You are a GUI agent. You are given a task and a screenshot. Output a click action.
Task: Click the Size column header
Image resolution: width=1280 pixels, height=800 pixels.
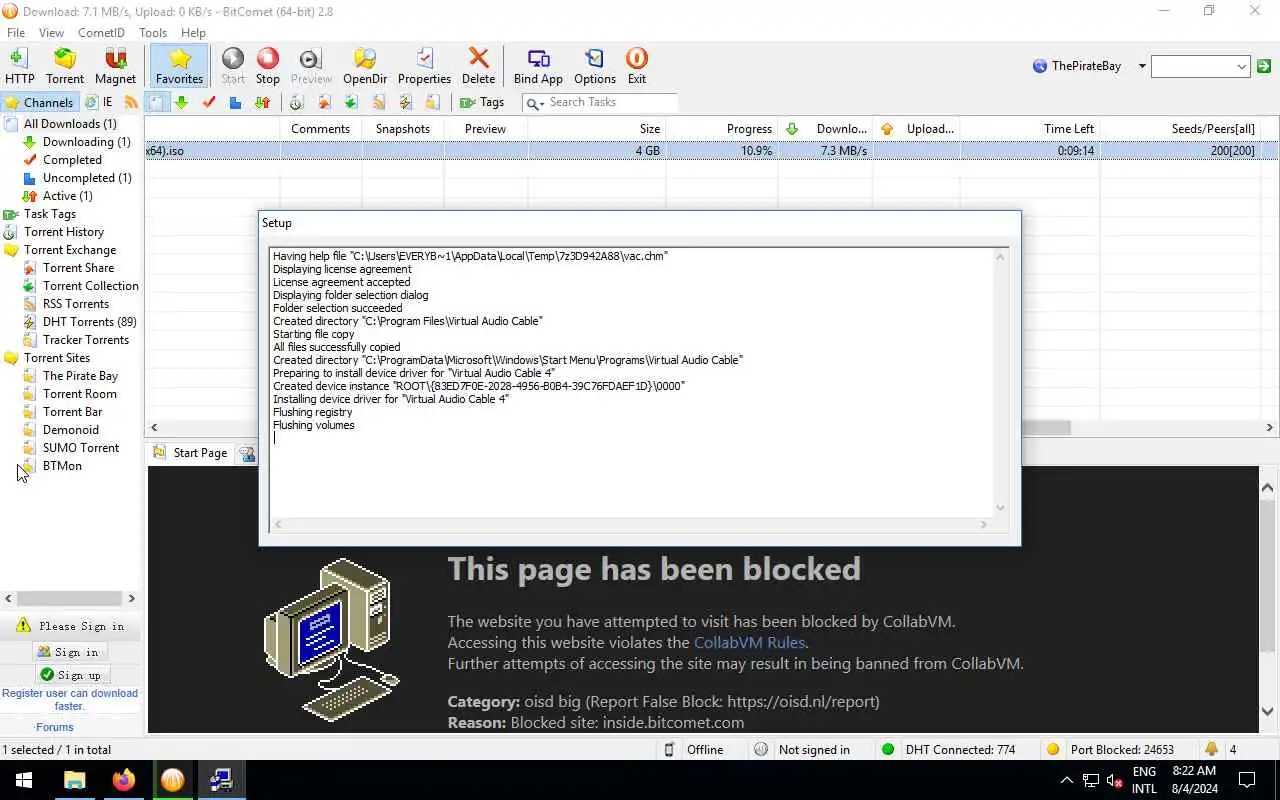[596, 129]
